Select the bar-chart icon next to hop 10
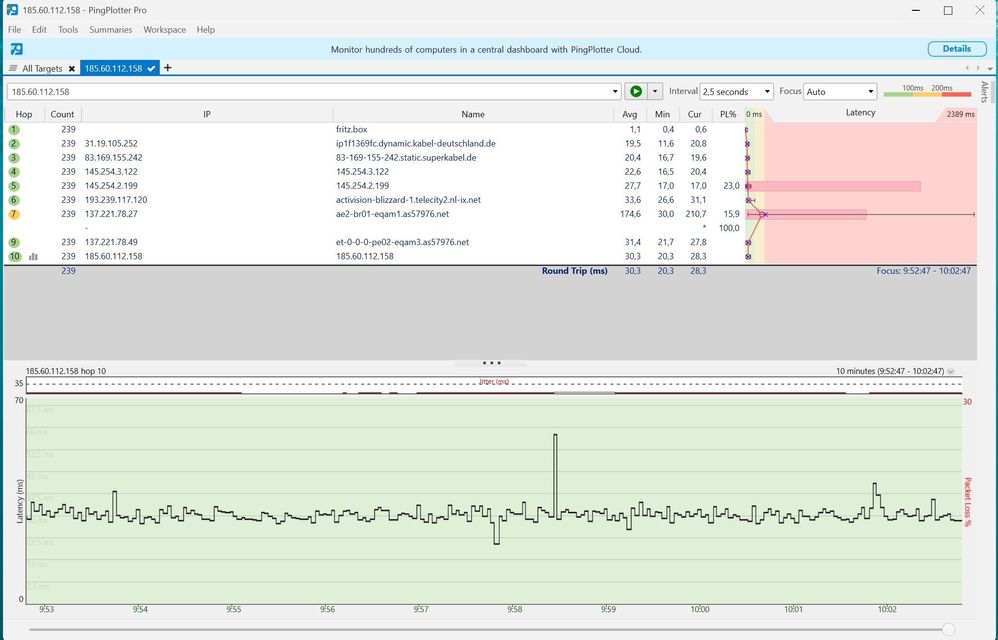 33,256
